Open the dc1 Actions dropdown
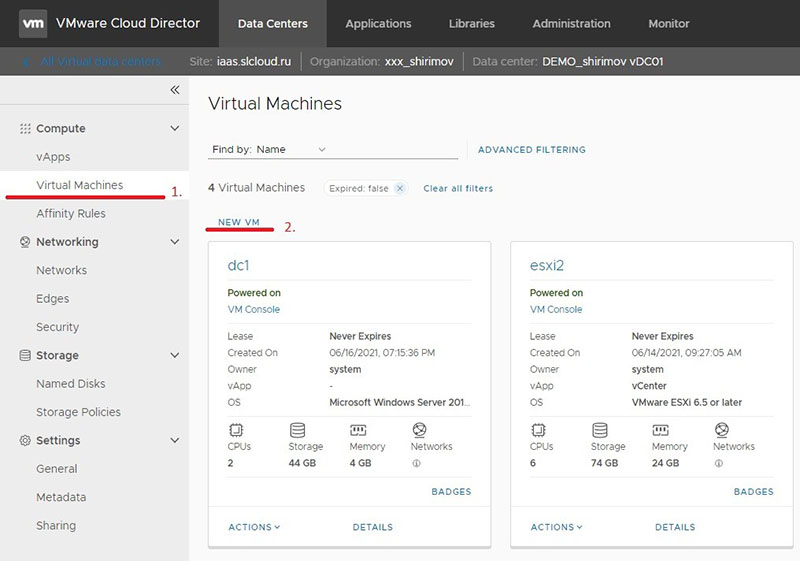 pyautogui.click(x=254, y=527)
